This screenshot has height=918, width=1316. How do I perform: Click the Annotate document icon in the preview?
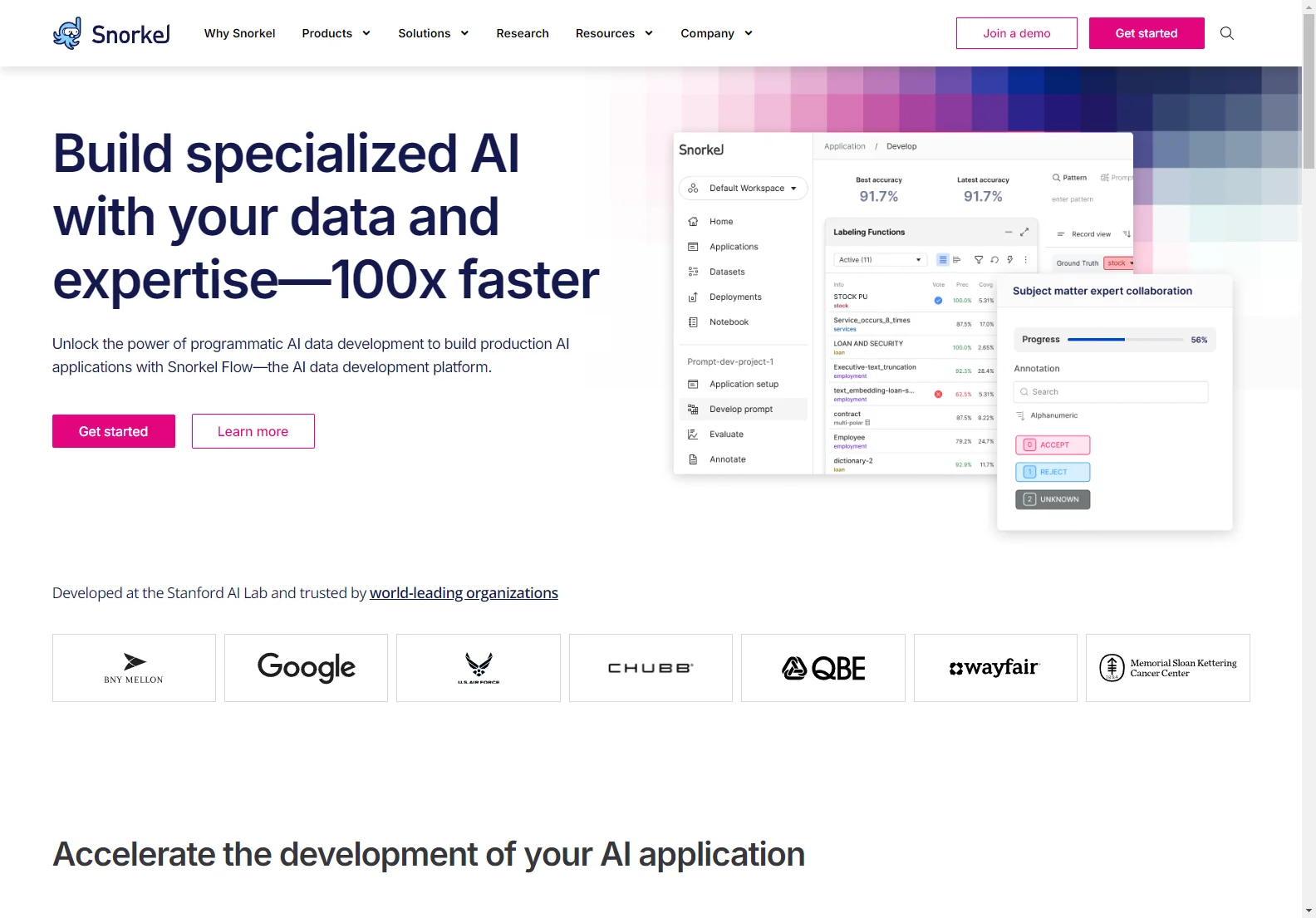coord(693,459)
